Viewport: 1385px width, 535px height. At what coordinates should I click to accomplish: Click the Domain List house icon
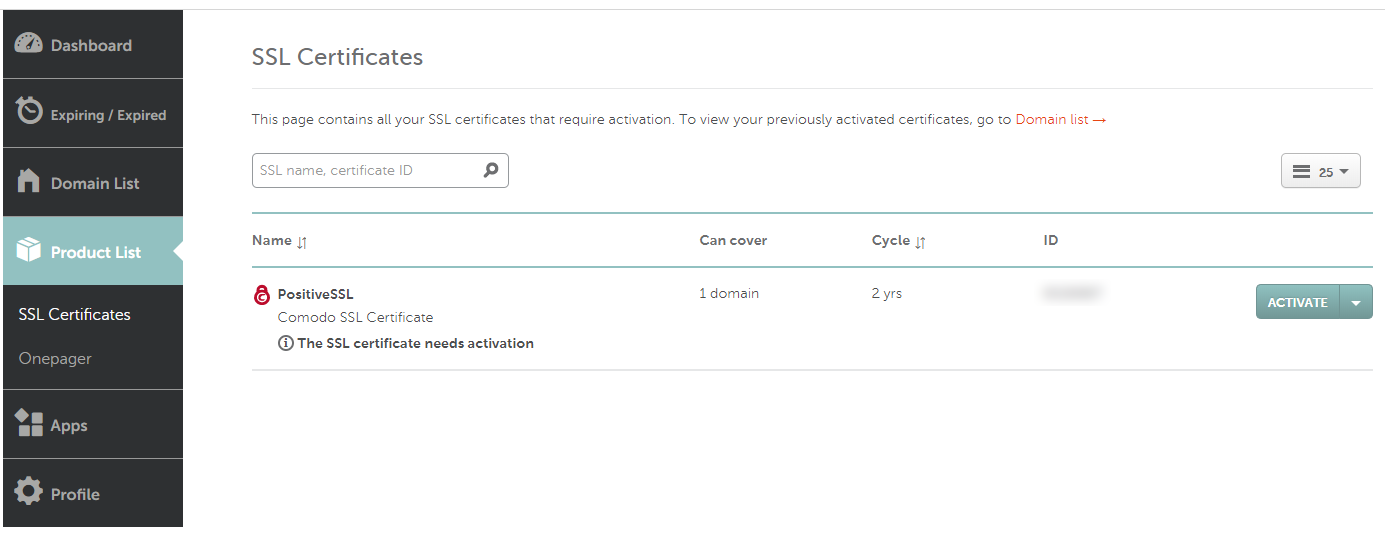[x=29, y=182]
